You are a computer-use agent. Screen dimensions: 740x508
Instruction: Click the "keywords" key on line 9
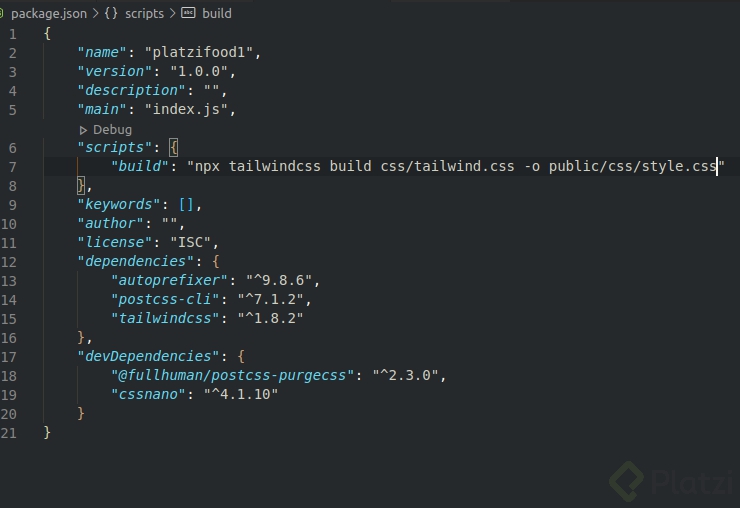(120, 204)
